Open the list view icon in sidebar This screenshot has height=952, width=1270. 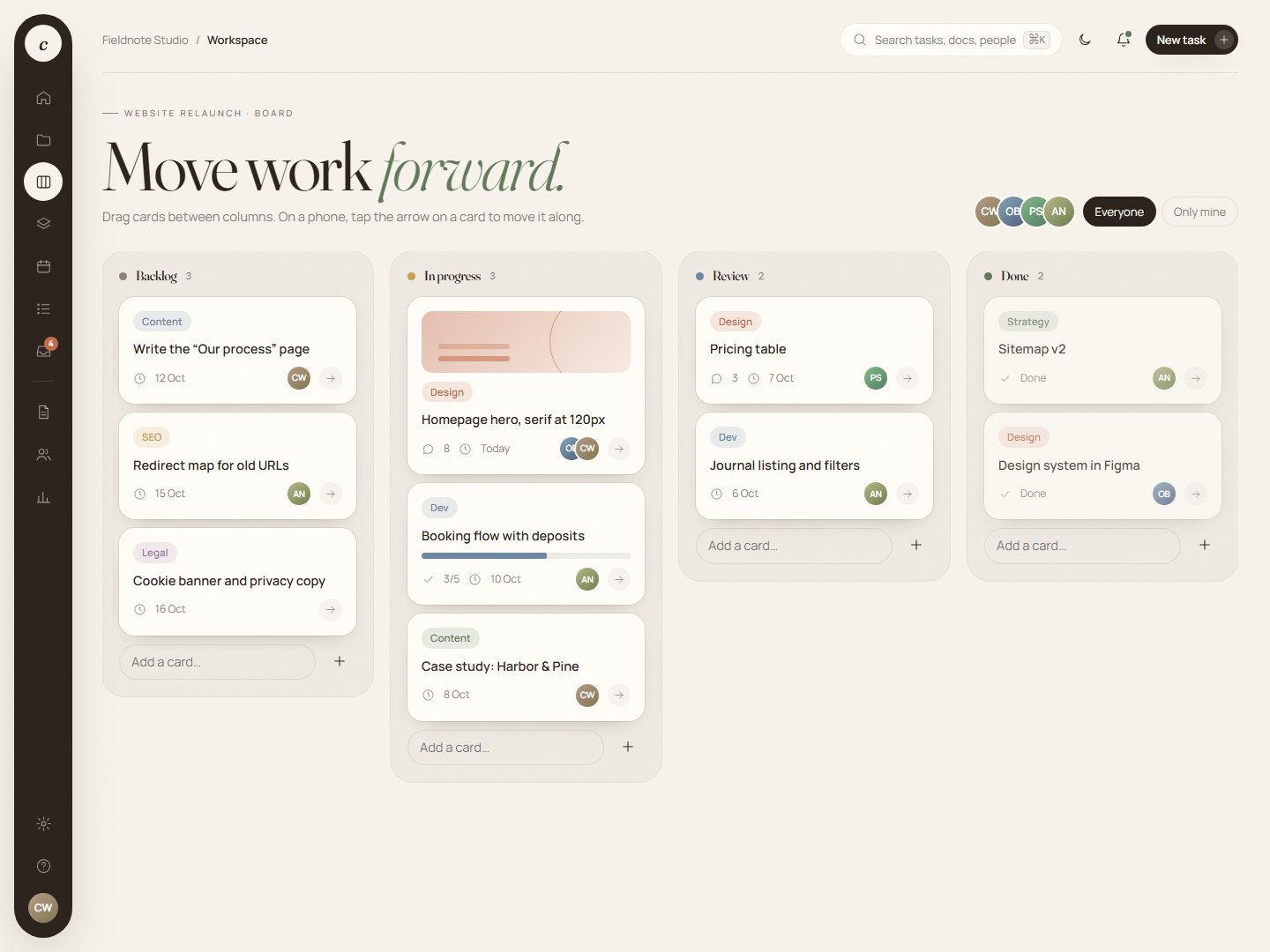tap(43, 309)
